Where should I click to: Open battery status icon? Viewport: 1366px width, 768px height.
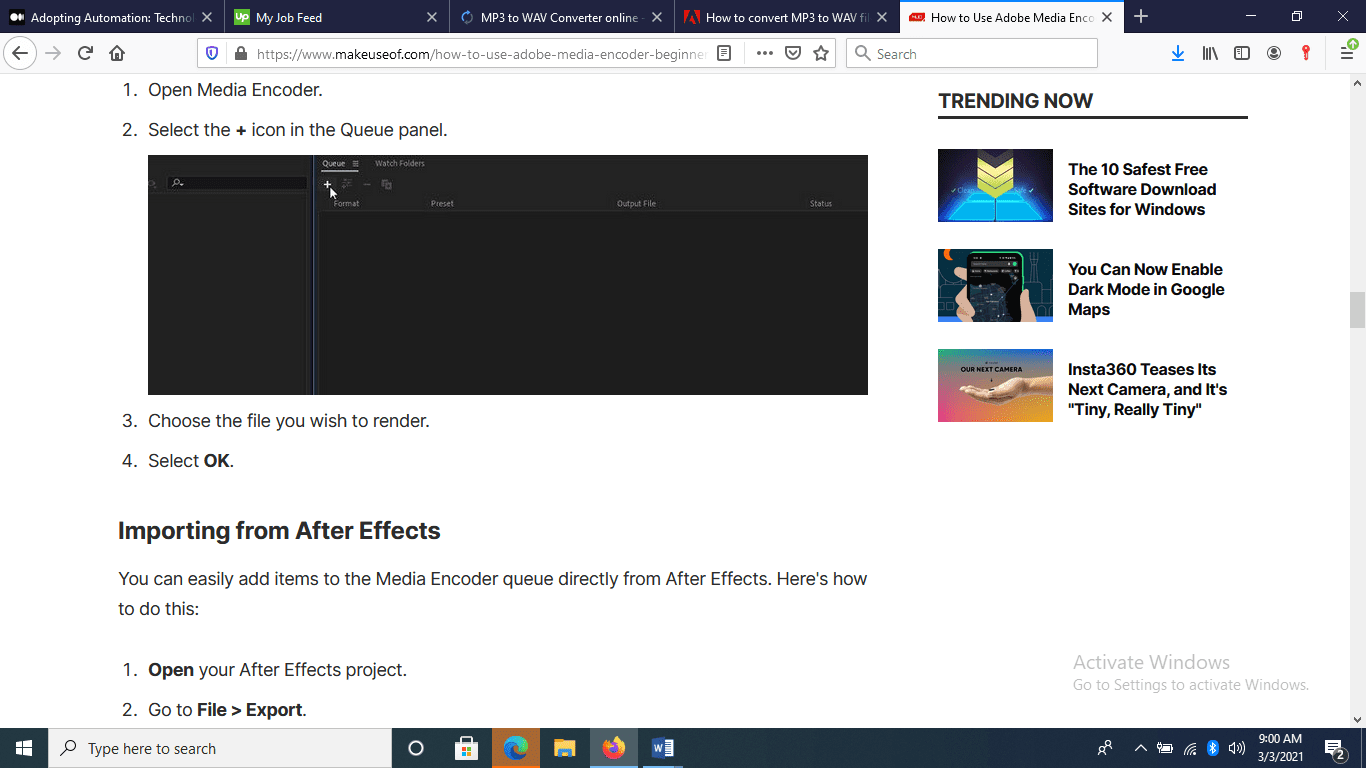point(1165,748)
